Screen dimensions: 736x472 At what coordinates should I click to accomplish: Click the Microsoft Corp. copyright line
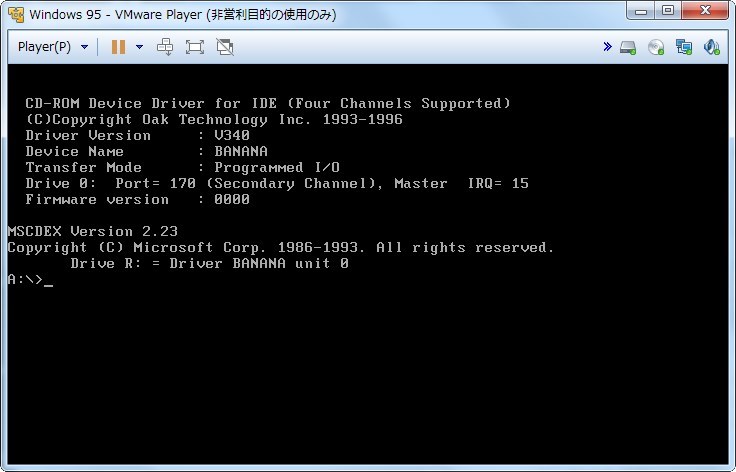click(281, 247)
